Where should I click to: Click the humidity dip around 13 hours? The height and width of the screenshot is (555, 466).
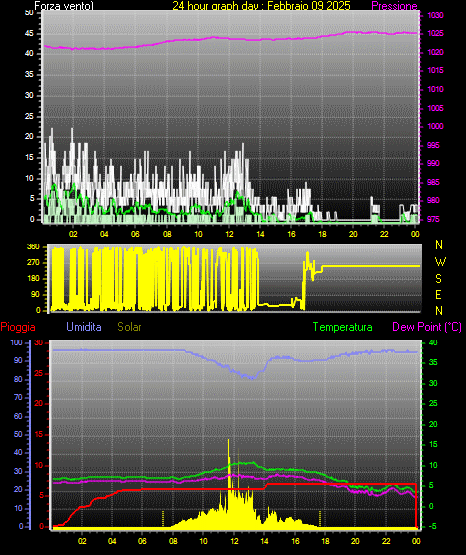tap(251, 377)
